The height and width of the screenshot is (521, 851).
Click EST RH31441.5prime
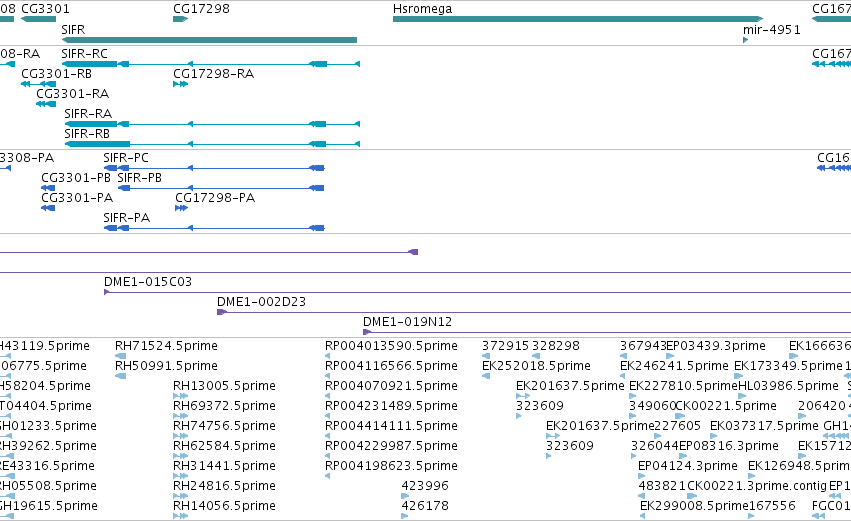224,466
